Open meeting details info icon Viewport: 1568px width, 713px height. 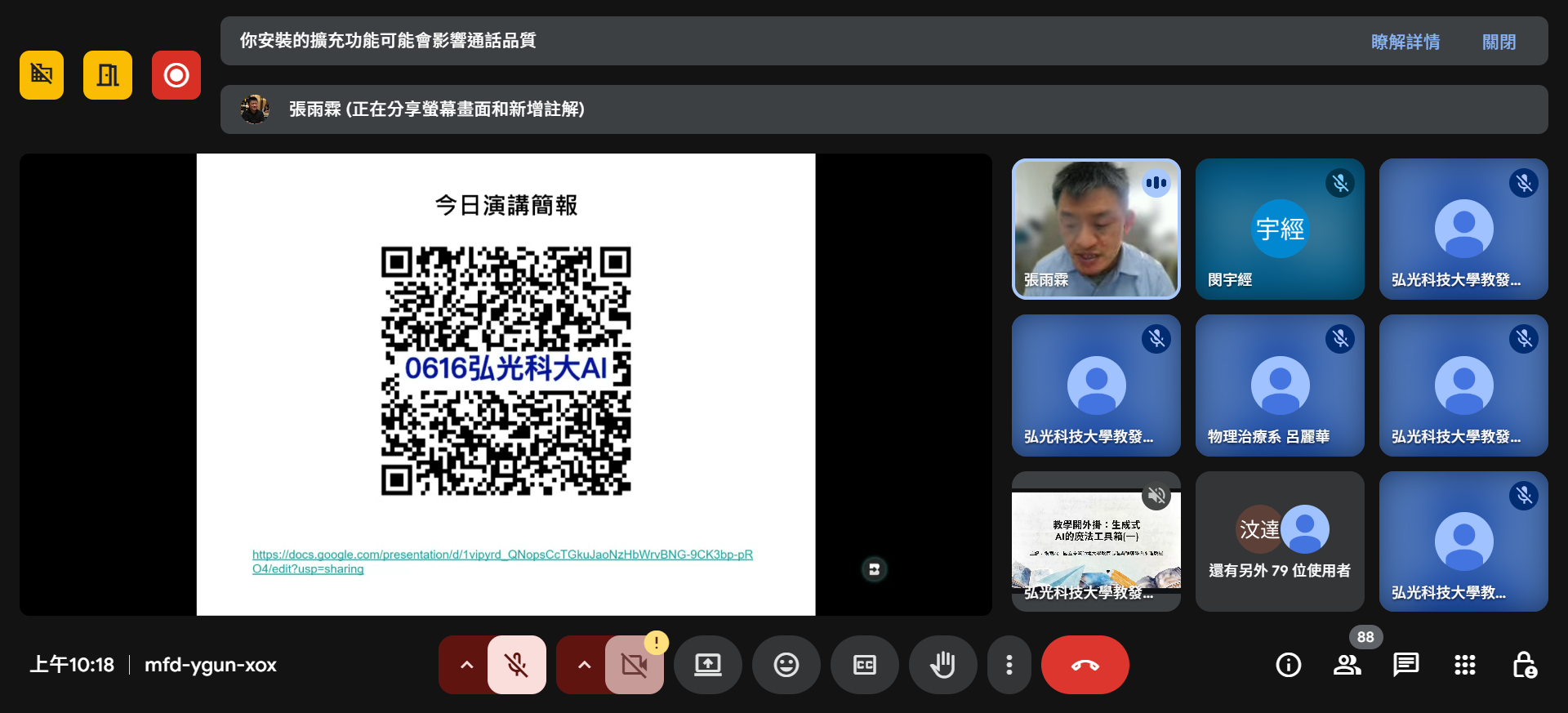coord(1289,665)
